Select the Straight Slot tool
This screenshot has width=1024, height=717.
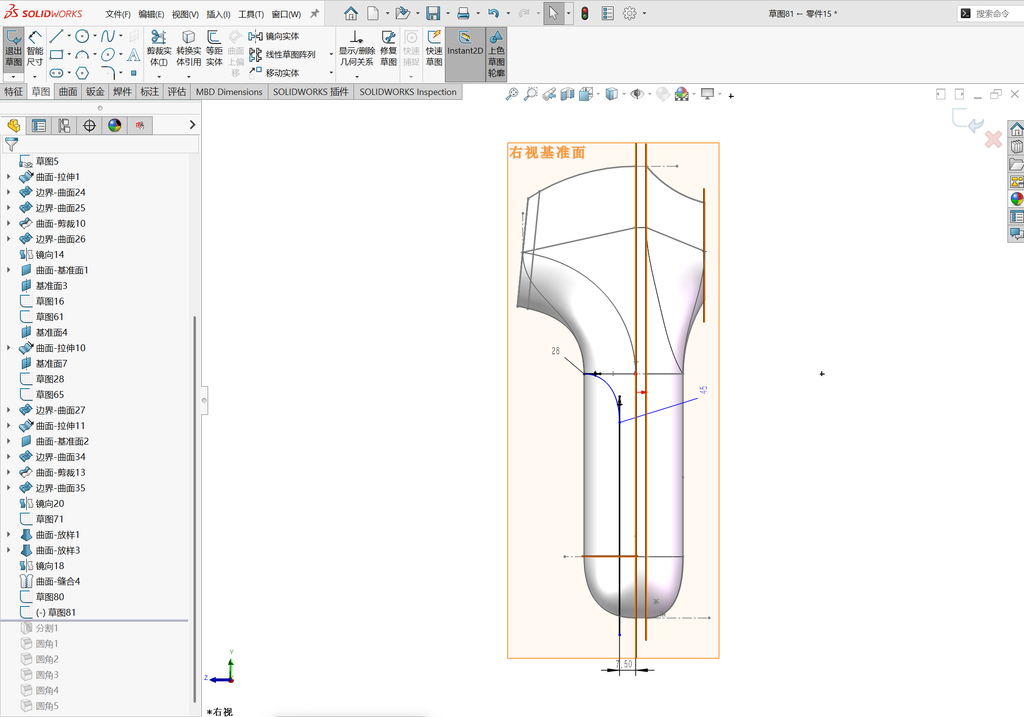tap(56, 72)
